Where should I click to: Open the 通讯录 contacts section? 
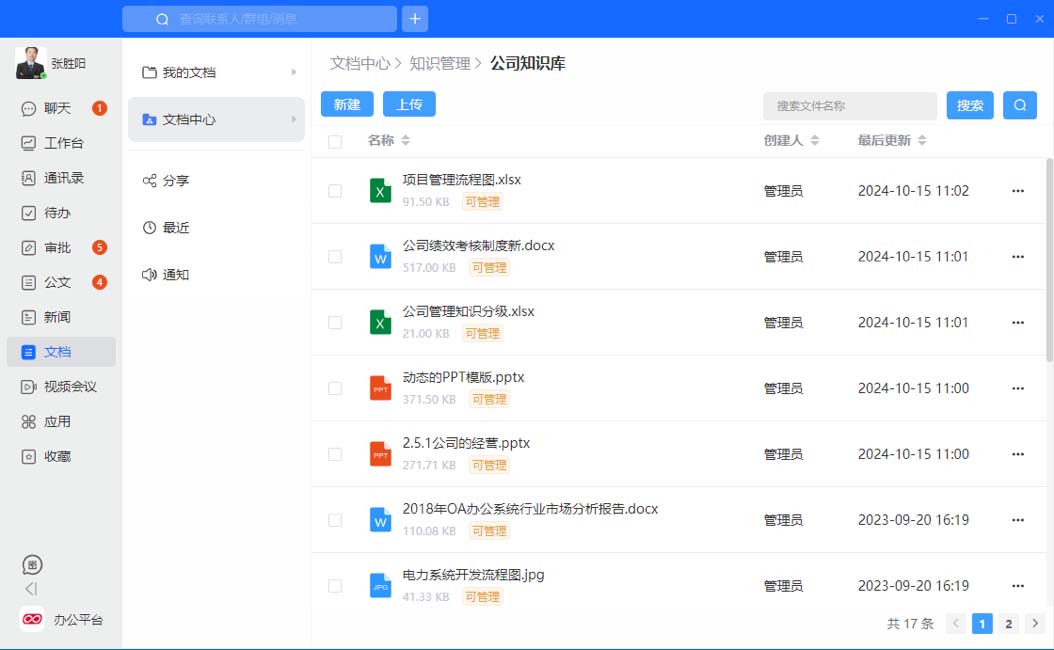point(63,178)
